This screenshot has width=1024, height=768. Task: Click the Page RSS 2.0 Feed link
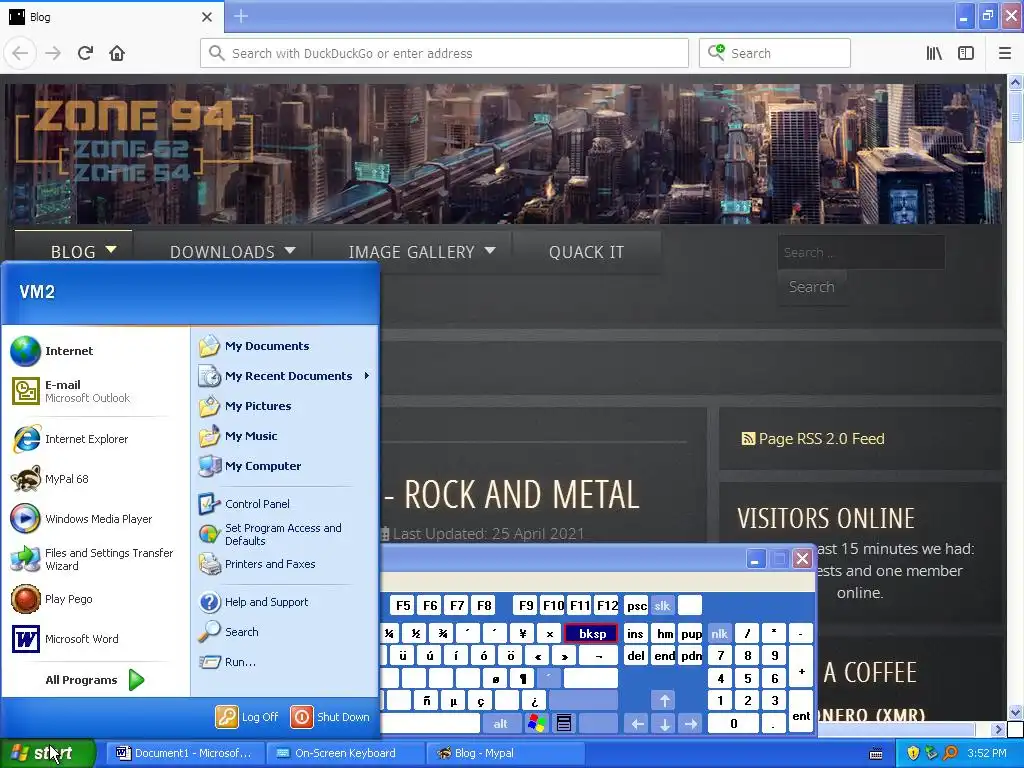tap(813, 438)
